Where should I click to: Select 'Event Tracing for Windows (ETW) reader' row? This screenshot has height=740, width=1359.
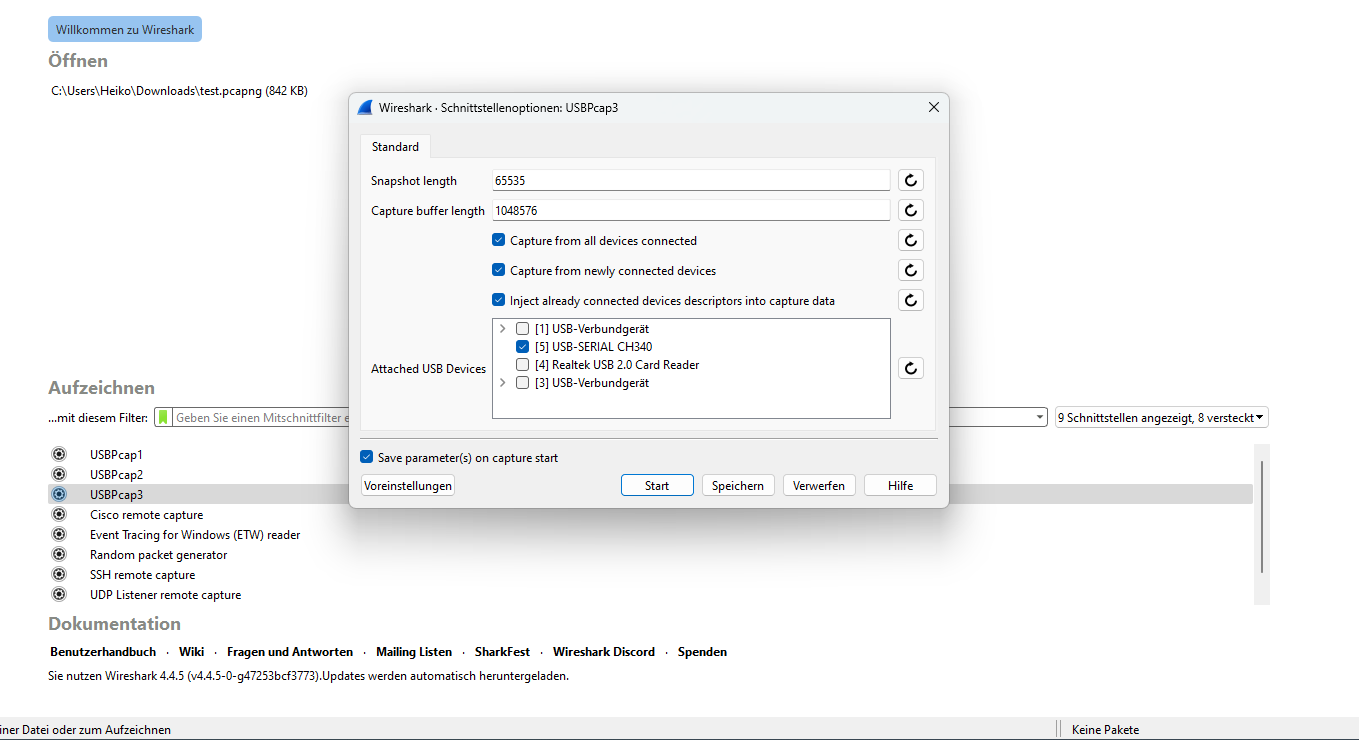650,534
